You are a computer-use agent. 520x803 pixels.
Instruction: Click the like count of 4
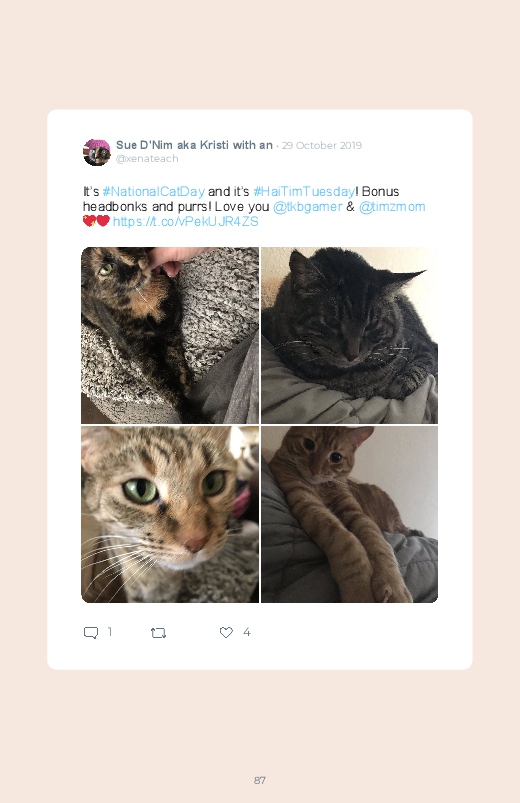(x=246, y=632)
